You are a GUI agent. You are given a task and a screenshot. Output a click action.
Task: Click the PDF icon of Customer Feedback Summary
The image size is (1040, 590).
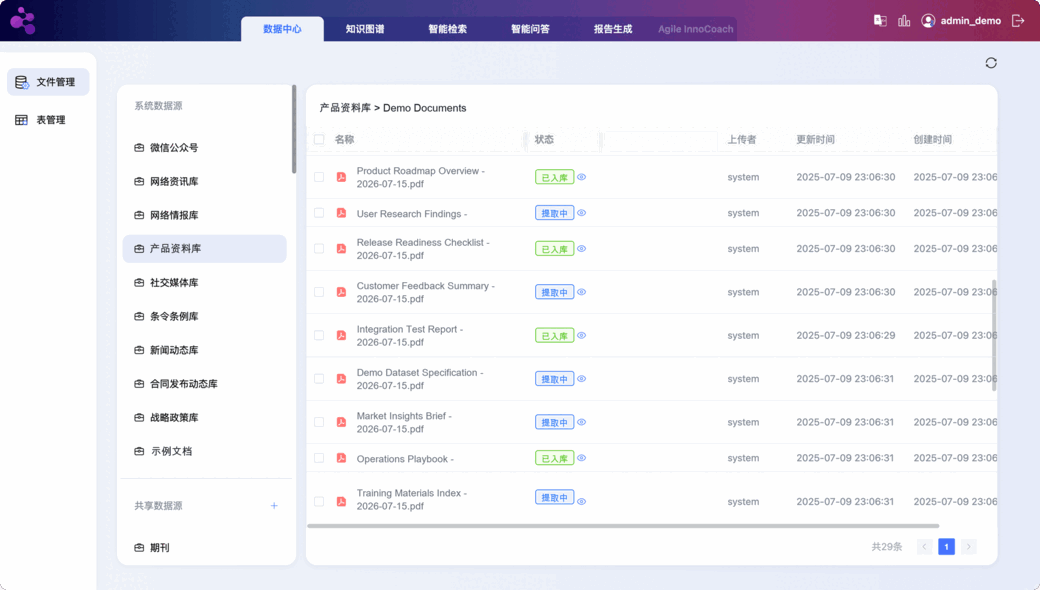341,292
